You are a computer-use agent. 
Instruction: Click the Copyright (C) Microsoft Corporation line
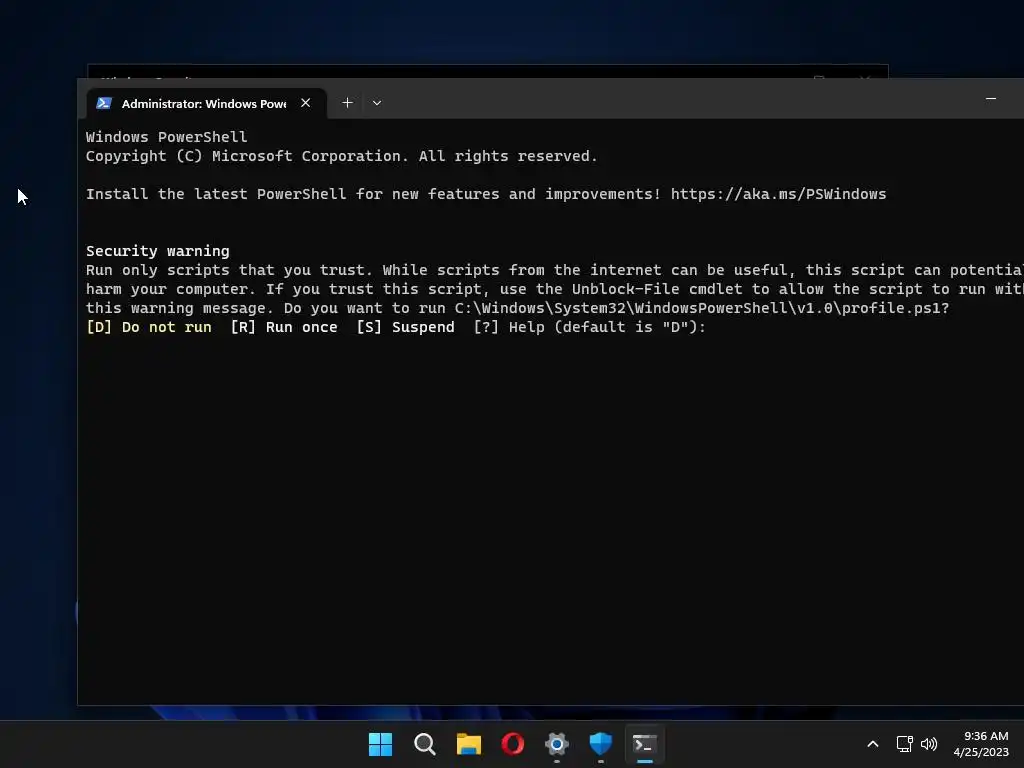342,156
